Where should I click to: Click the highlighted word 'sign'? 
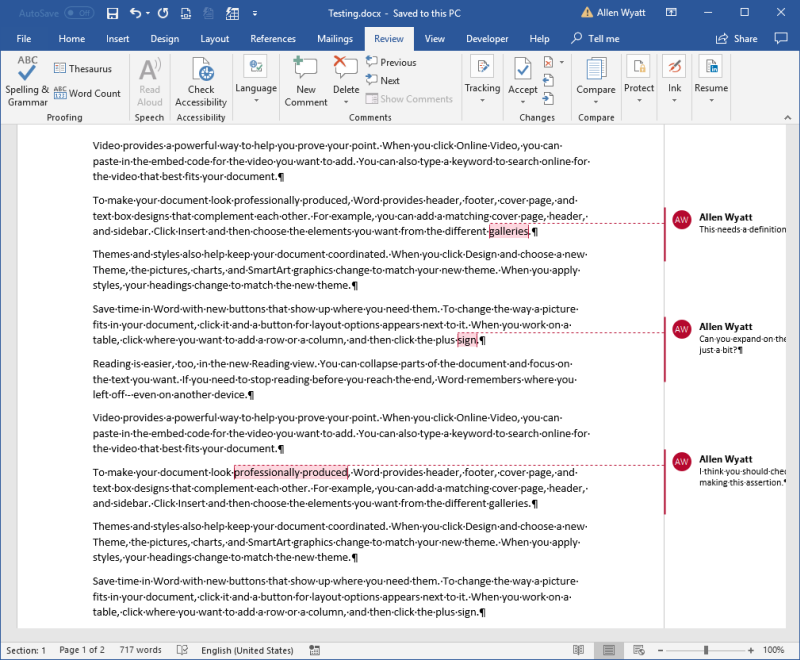pyautogui.click(x=467, y=340)
